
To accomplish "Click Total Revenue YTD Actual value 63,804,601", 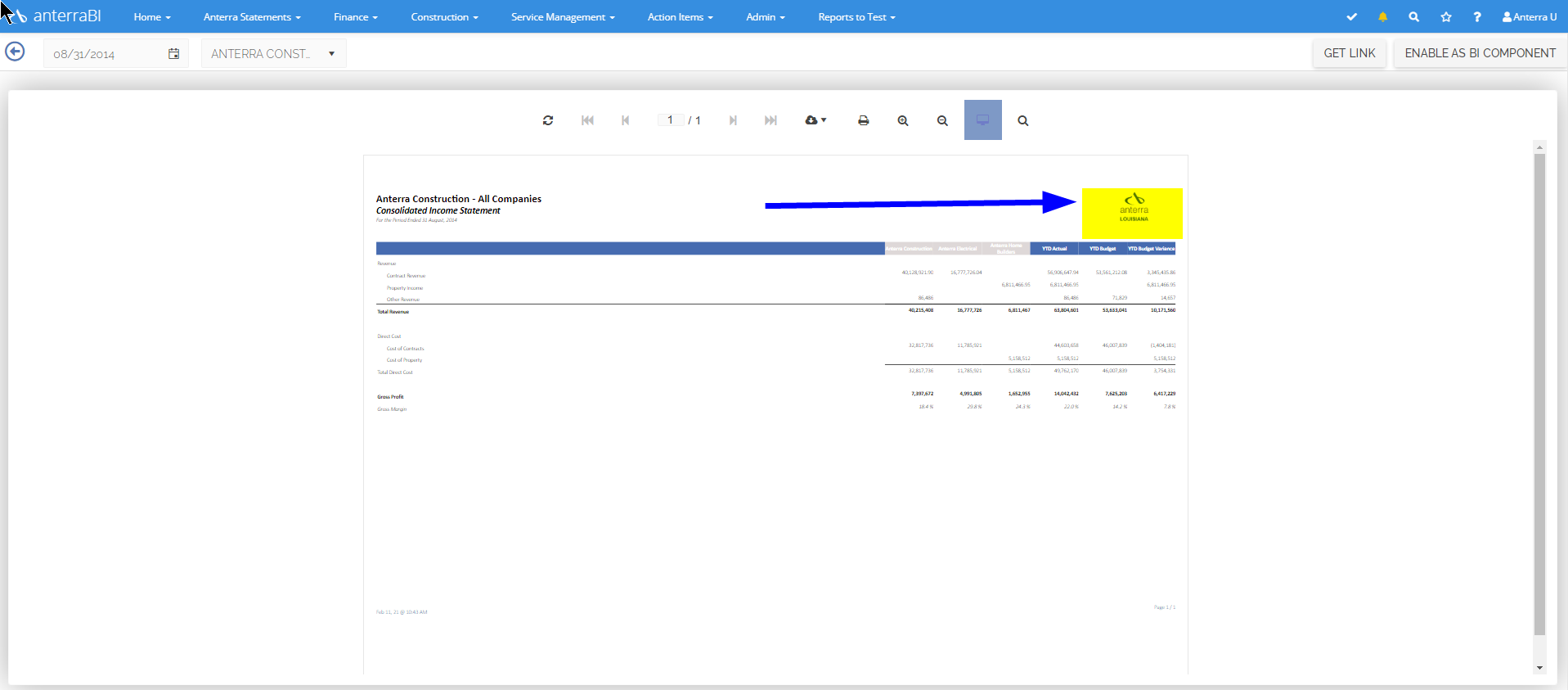I will [x=1066, y=310].
